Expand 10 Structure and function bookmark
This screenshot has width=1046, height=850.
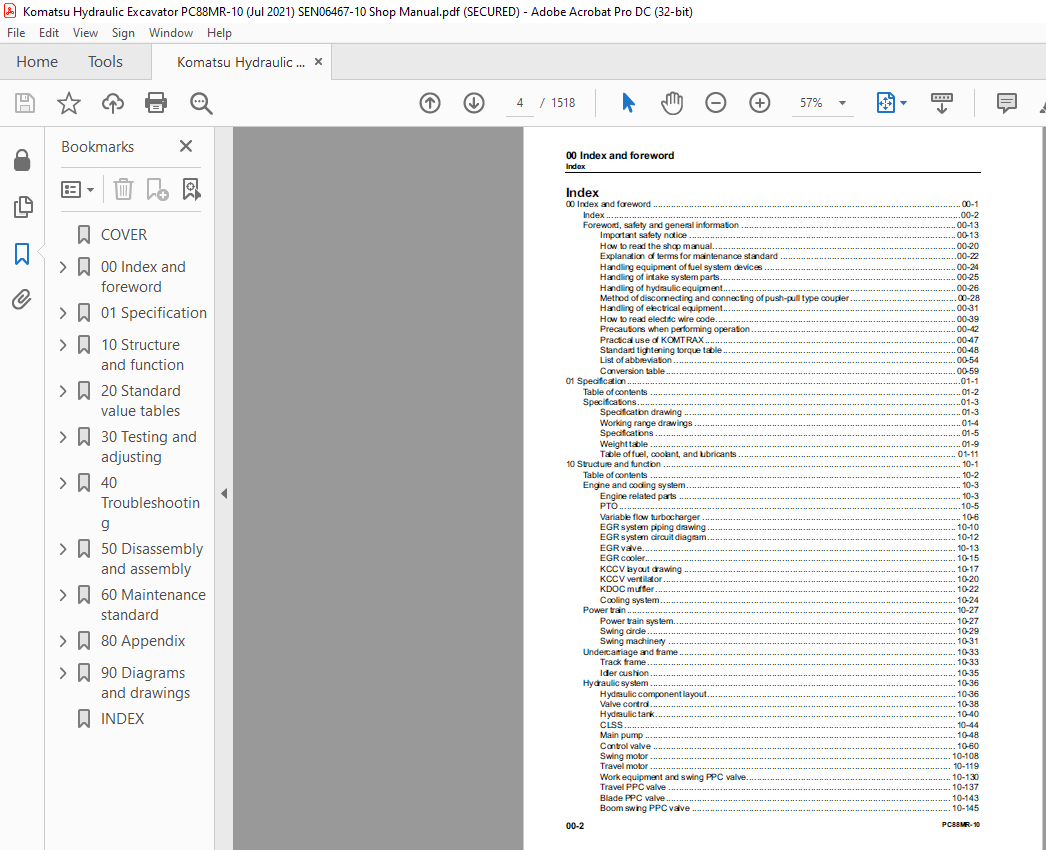tap(63, 345)
